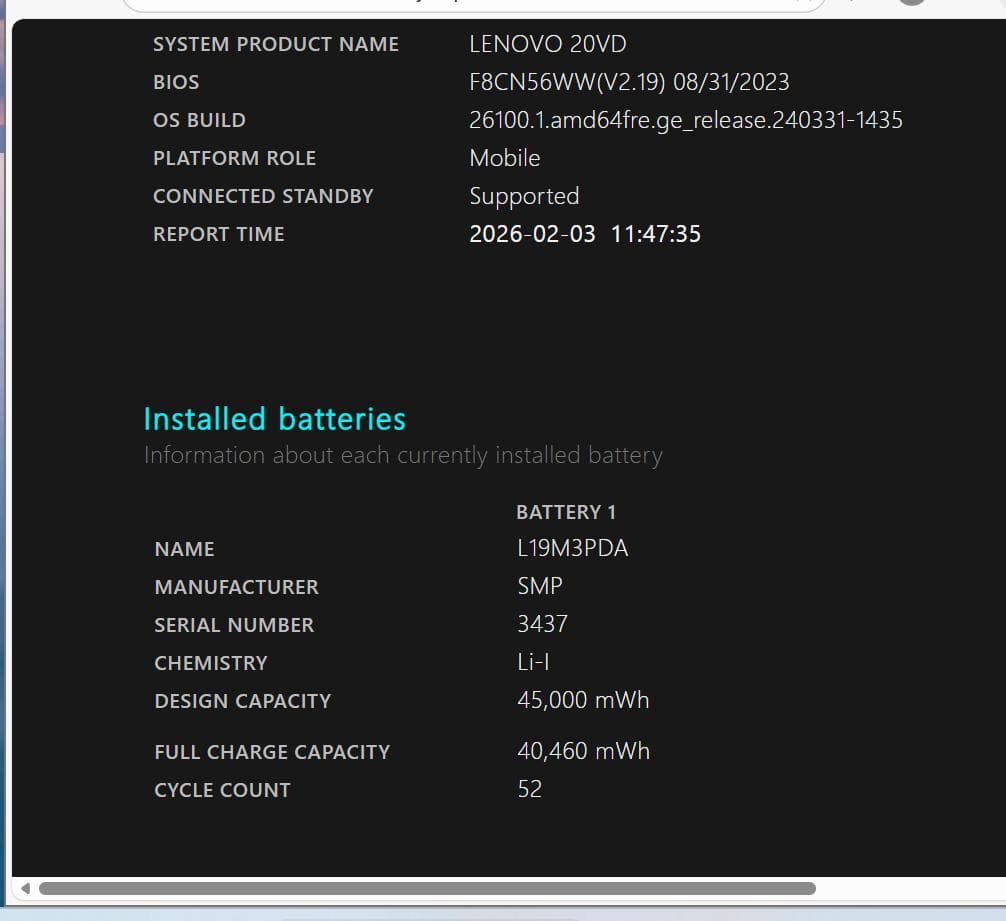Click the design capacity value 45,000 mWh
The width and height of the screenshot is (1006, 921).
pos(583,700)
